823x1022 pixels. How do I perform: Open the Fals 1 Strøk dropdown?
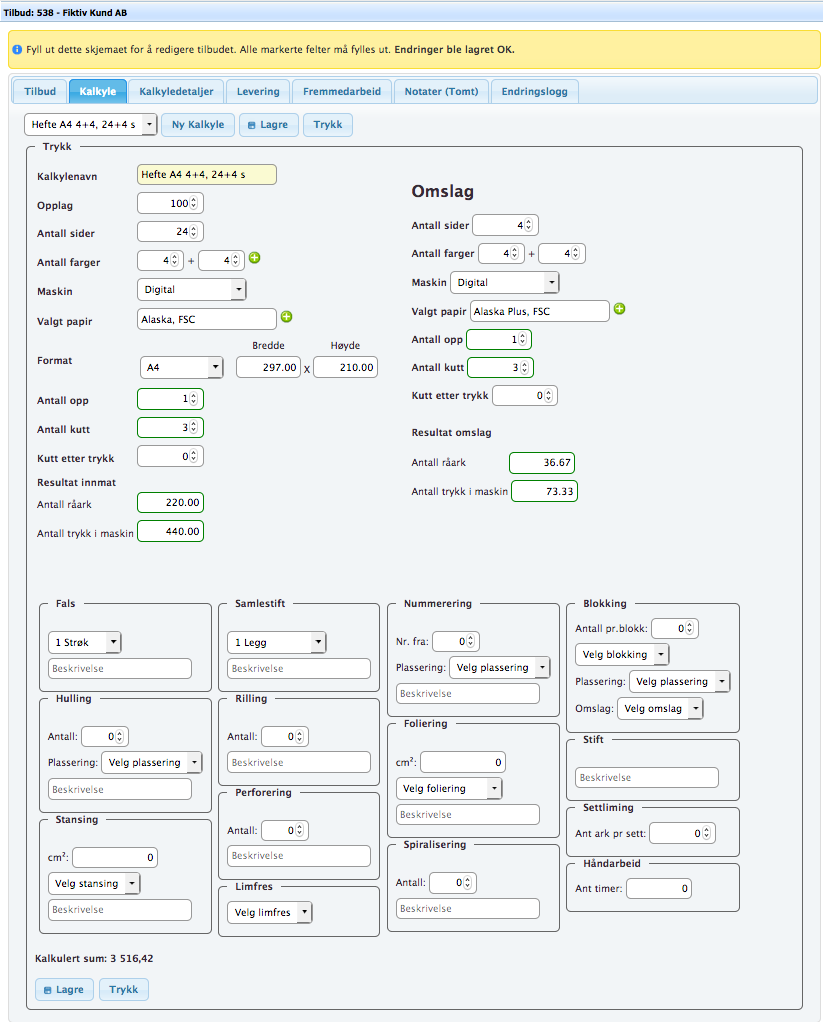pos(84,642)
